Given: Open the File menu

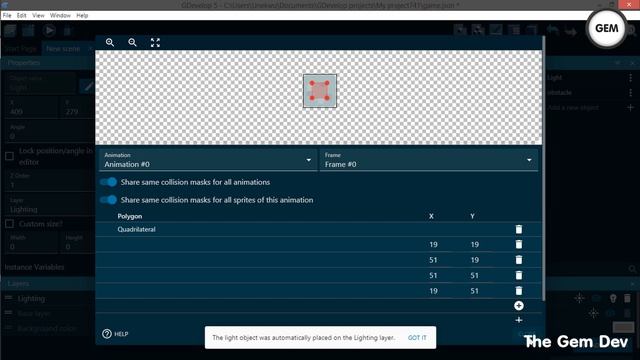Looking at the screenshot, I should pyautogui.click(x=7, y=16).
